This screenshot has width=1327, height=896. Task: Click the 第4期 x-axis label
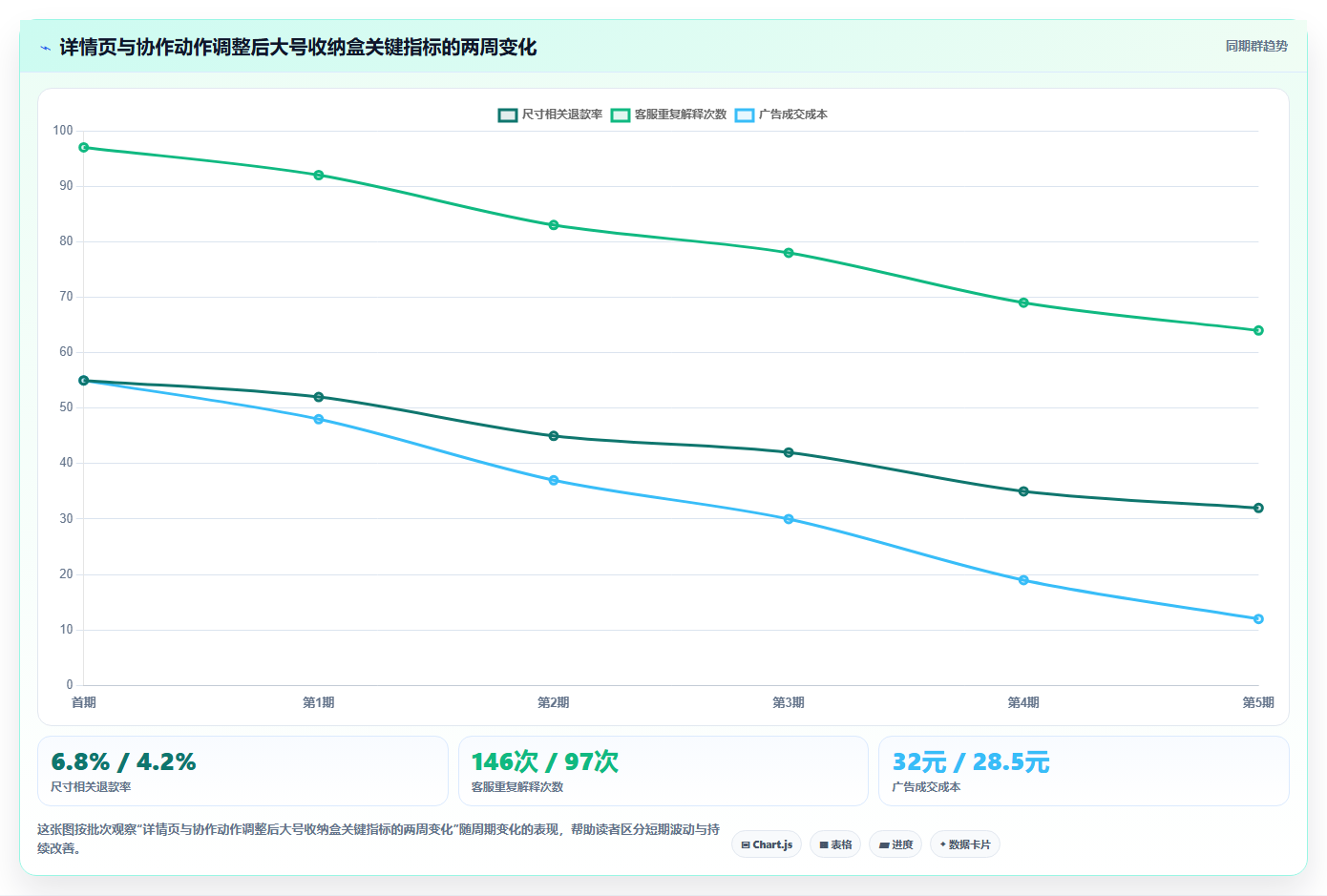(1023, 702)
